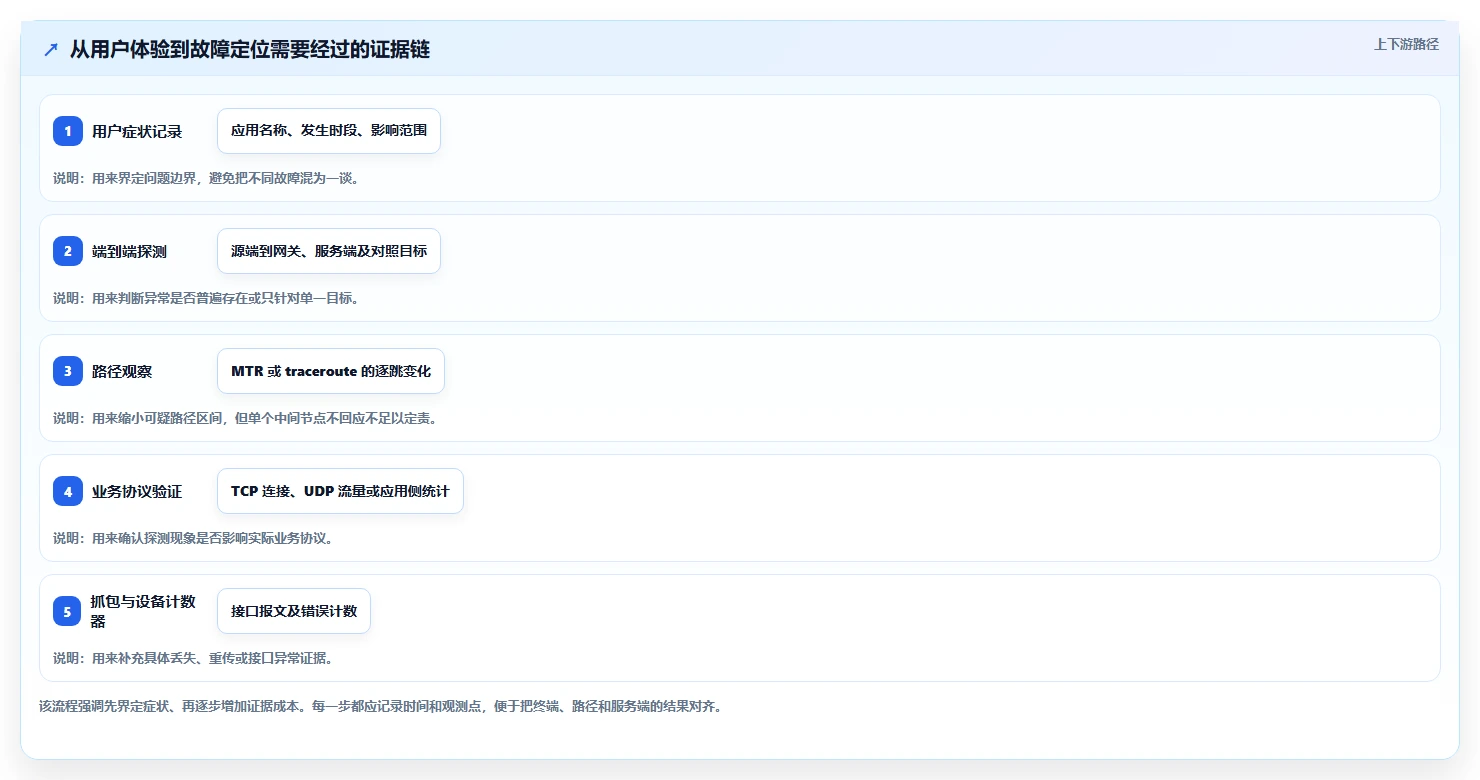
Task: Select the MTR 或 traceroute 的逐跳变化 chip
Action: click(331, 371)
